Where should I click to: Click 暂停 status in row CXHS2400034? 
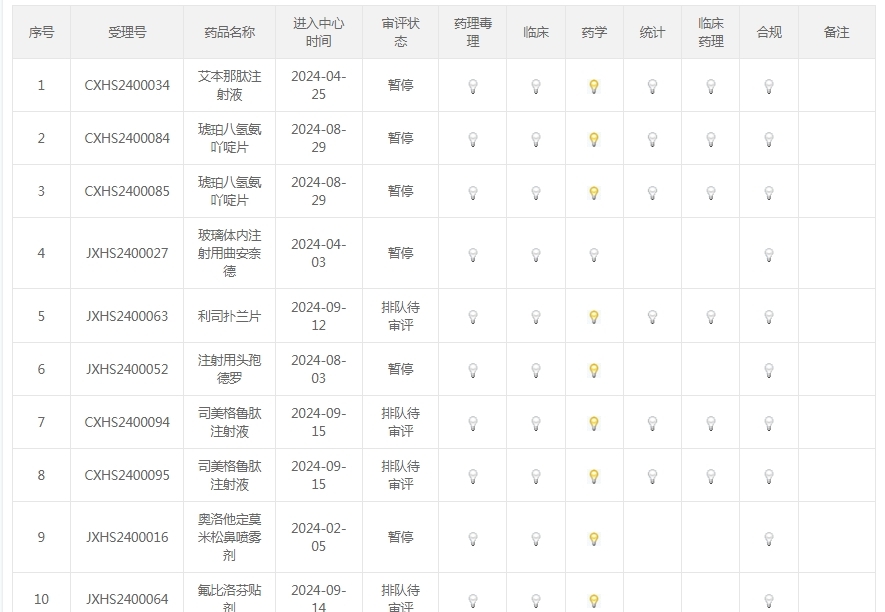click(x=400, y=85)
